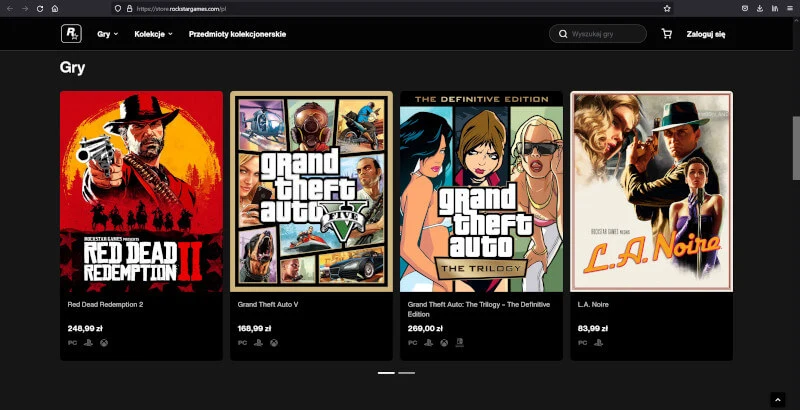Click the Gry section heading
This screenshot has height=410, width=800.
point(72,68)
